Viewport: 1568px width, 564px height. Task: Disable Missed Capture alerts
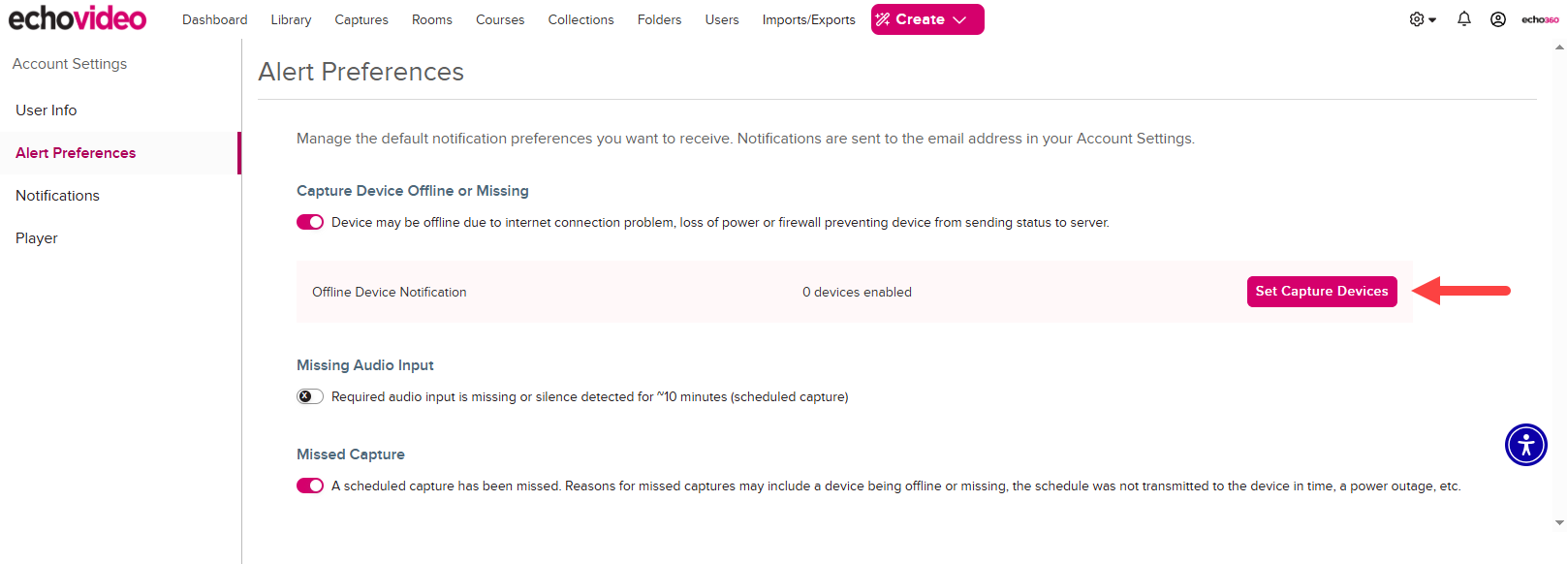click(x=310, y=486)
